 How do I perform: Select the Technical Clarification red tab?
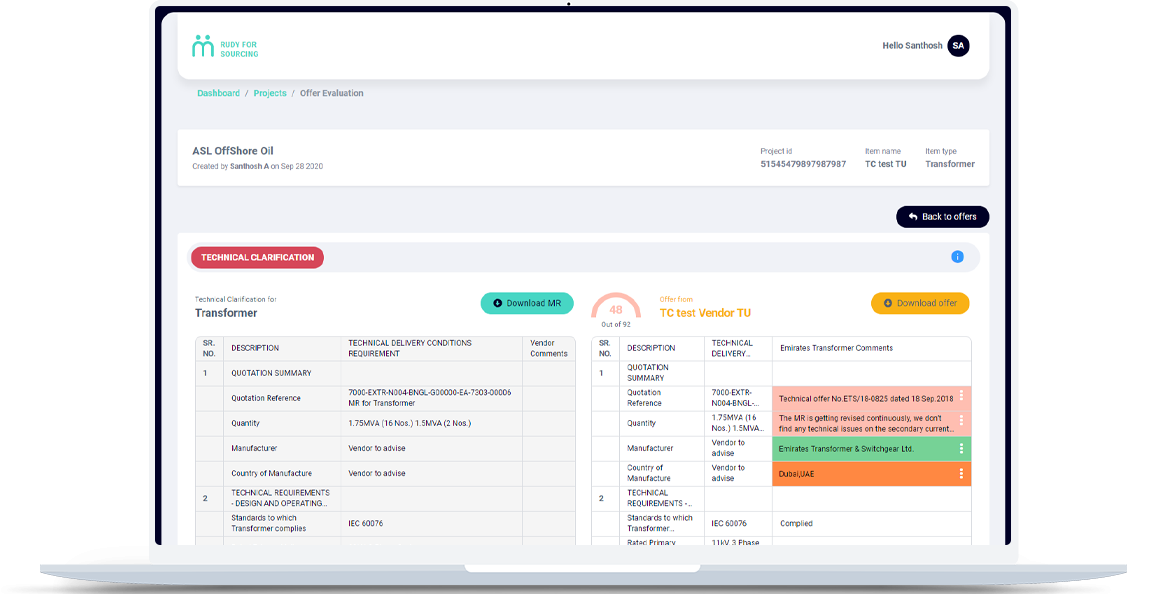coord(257,257)
